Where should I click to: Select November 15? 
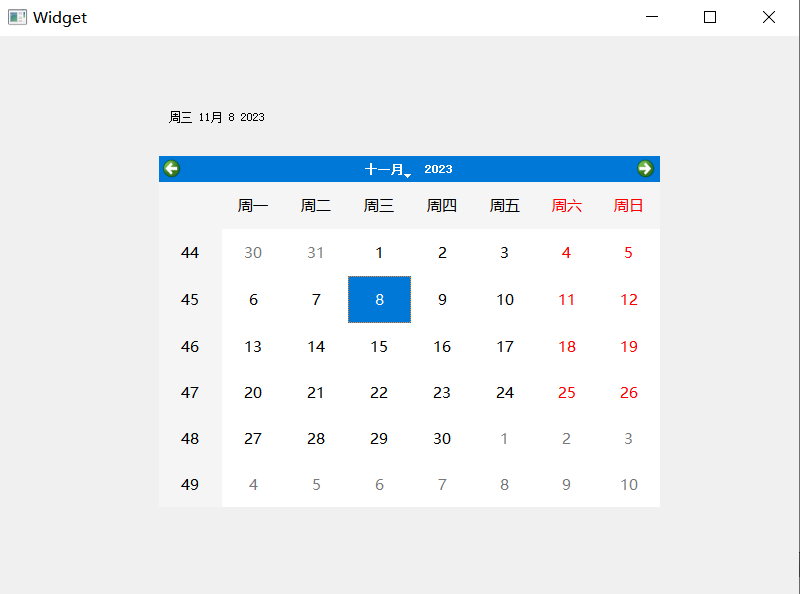pyautogui.click(x=379, y=346)
